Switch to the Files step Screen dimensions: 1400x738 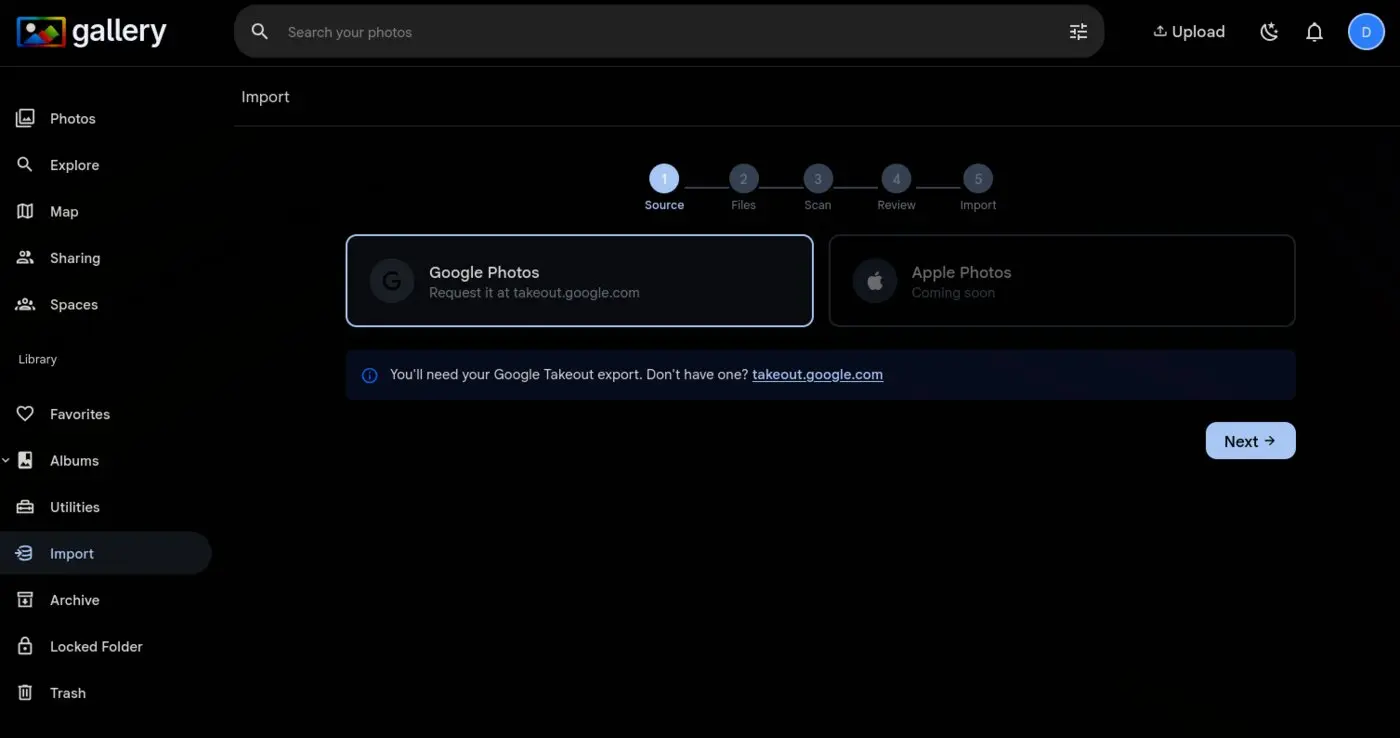(743, 179)
